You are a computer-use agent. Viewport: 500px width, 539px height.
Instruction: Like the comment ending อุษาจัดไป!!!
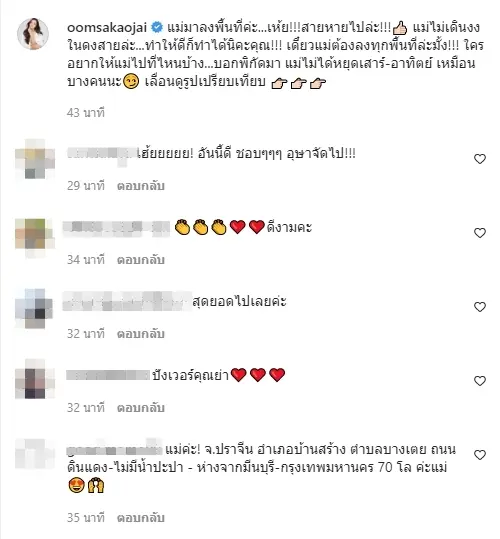[479, 159]
